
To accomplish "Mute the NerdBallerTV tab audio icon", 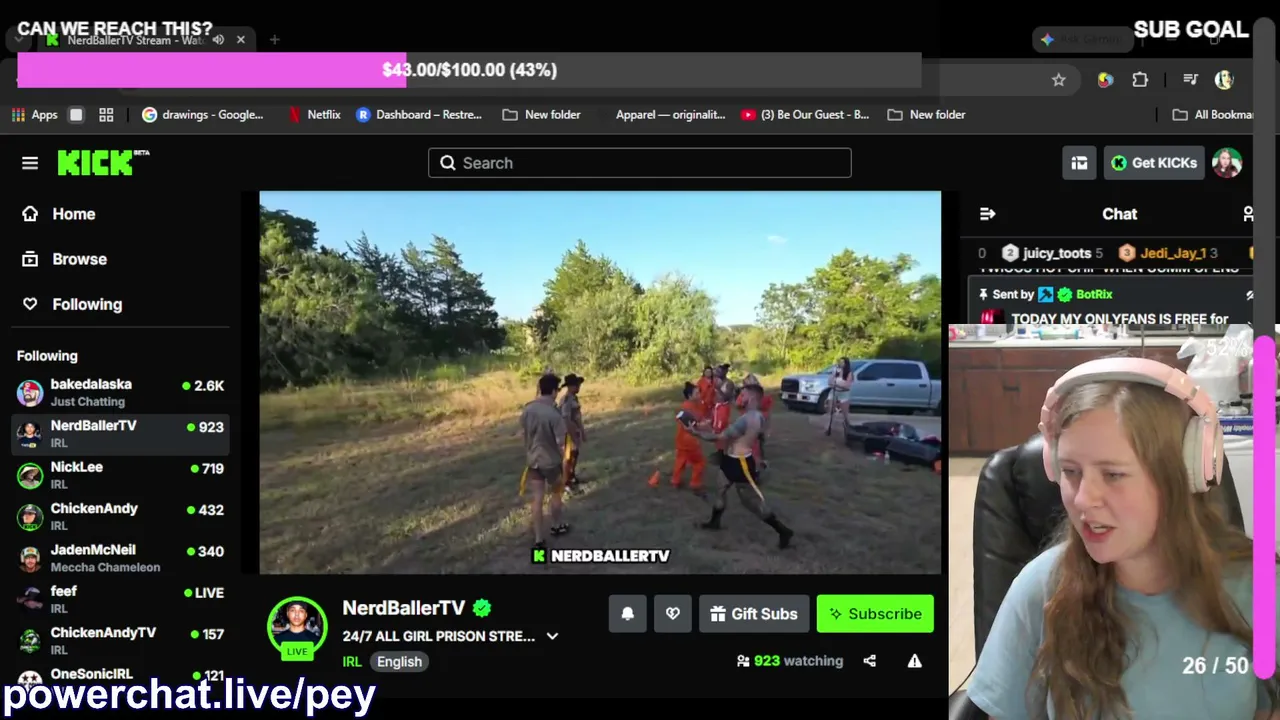I will click(x=218, y=40).
